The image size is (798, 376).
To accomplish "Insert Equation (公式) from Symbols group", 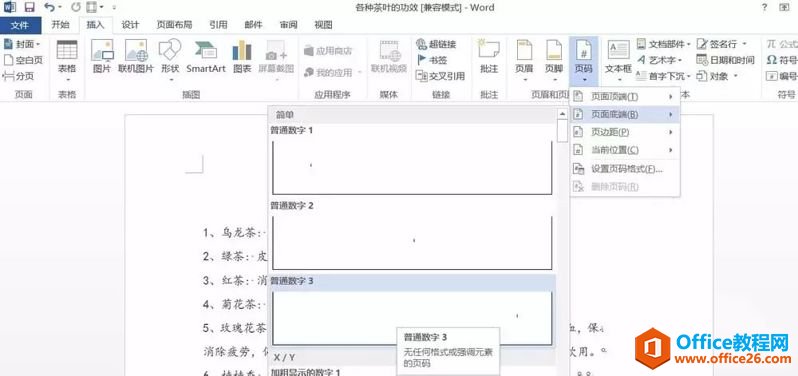I will pyautogui.click(x=782, y=44).
